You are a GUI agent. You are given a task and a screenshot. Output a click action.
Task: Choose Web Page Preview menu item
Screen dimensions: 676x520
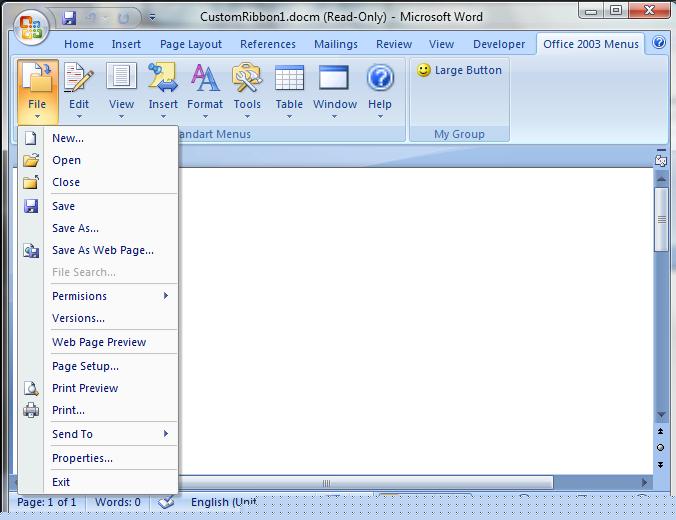point(98,342)
